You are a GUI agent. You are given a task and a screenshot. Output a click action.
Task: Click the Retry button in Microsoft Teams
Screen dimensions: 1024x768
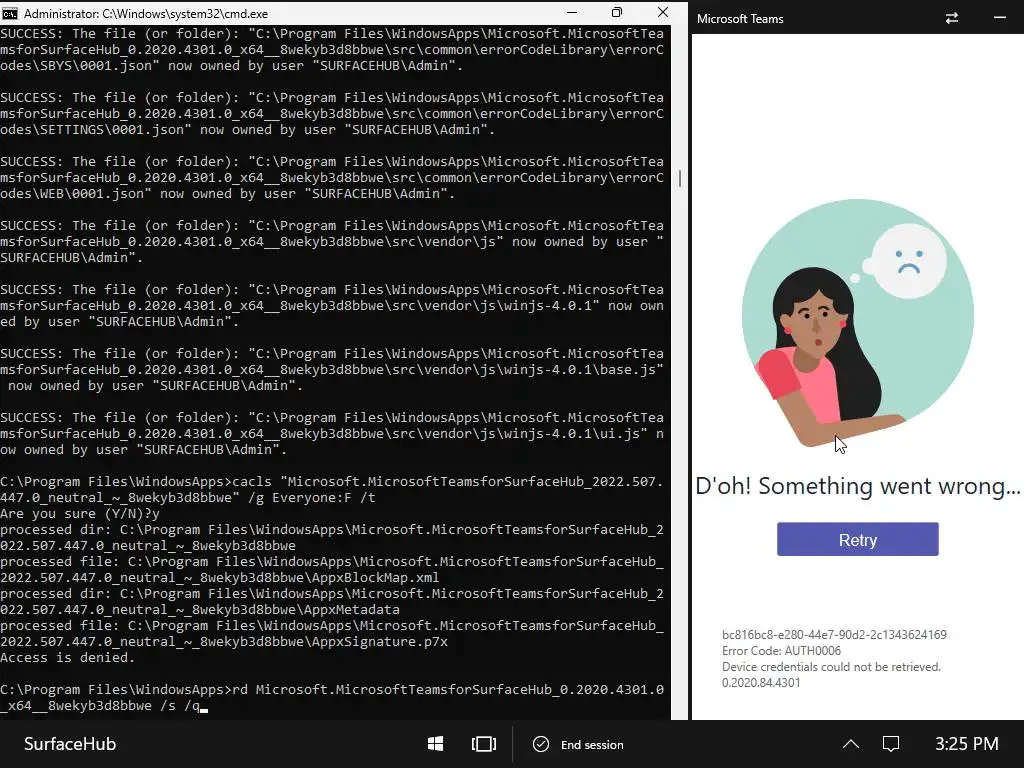tap(857, 539)
